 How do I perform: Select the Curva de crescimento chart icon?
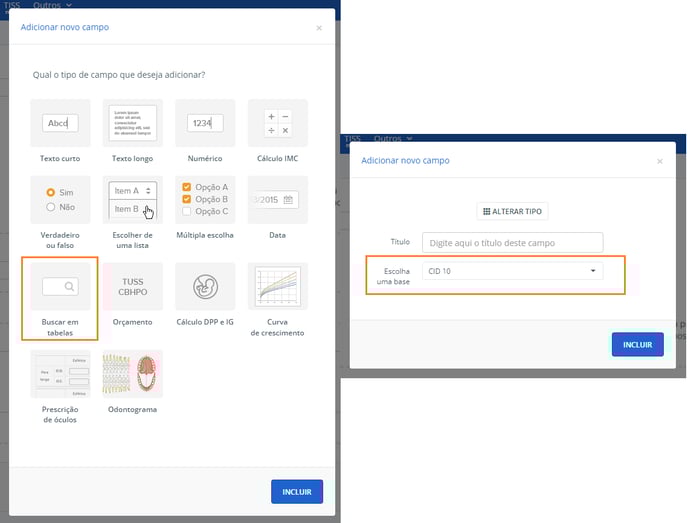pos(277,287)
